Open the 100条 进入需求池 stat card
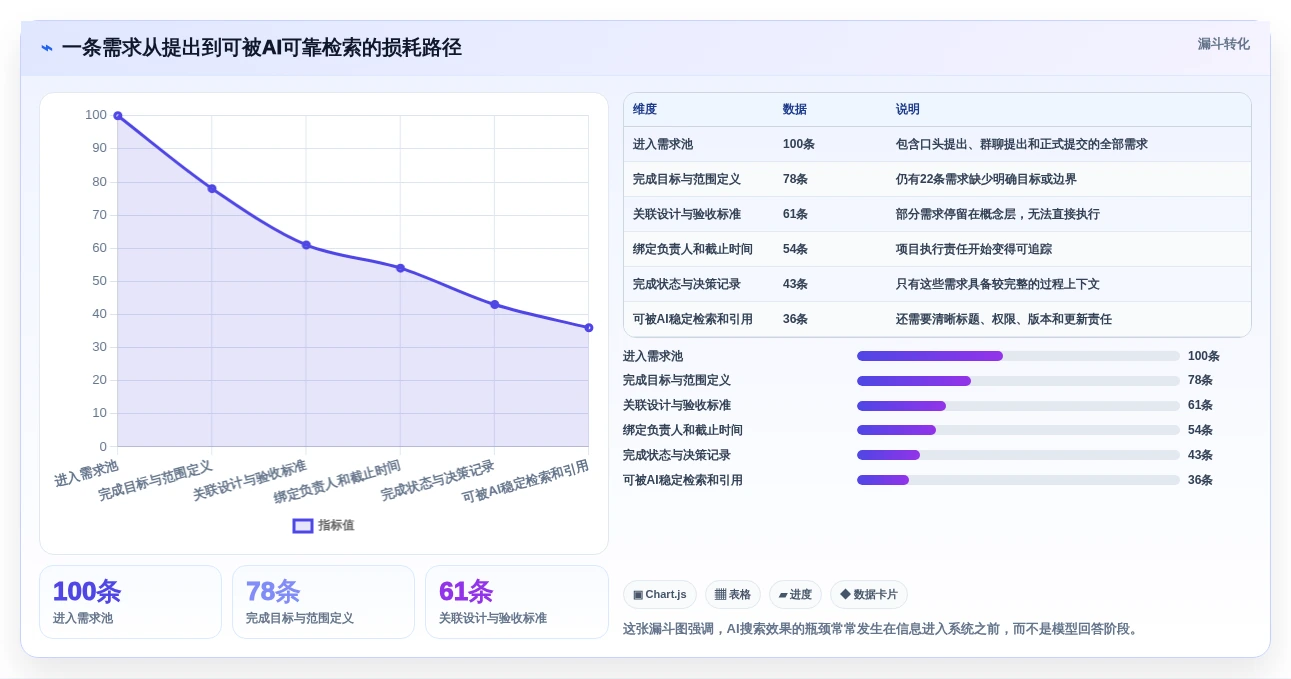Screen dimensions: 1291x679 130,602
